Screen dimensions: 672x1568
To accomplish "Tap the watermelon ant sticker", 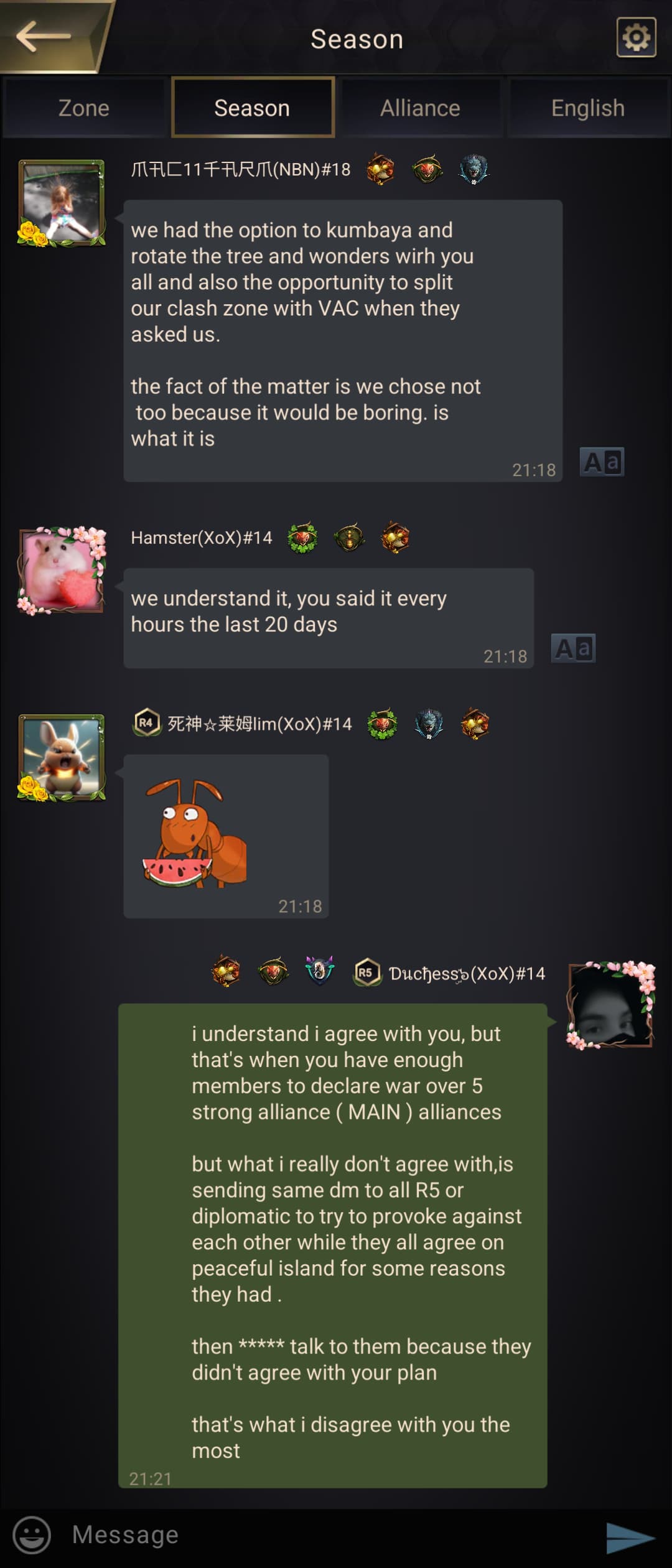I will [x=195, y=833].
